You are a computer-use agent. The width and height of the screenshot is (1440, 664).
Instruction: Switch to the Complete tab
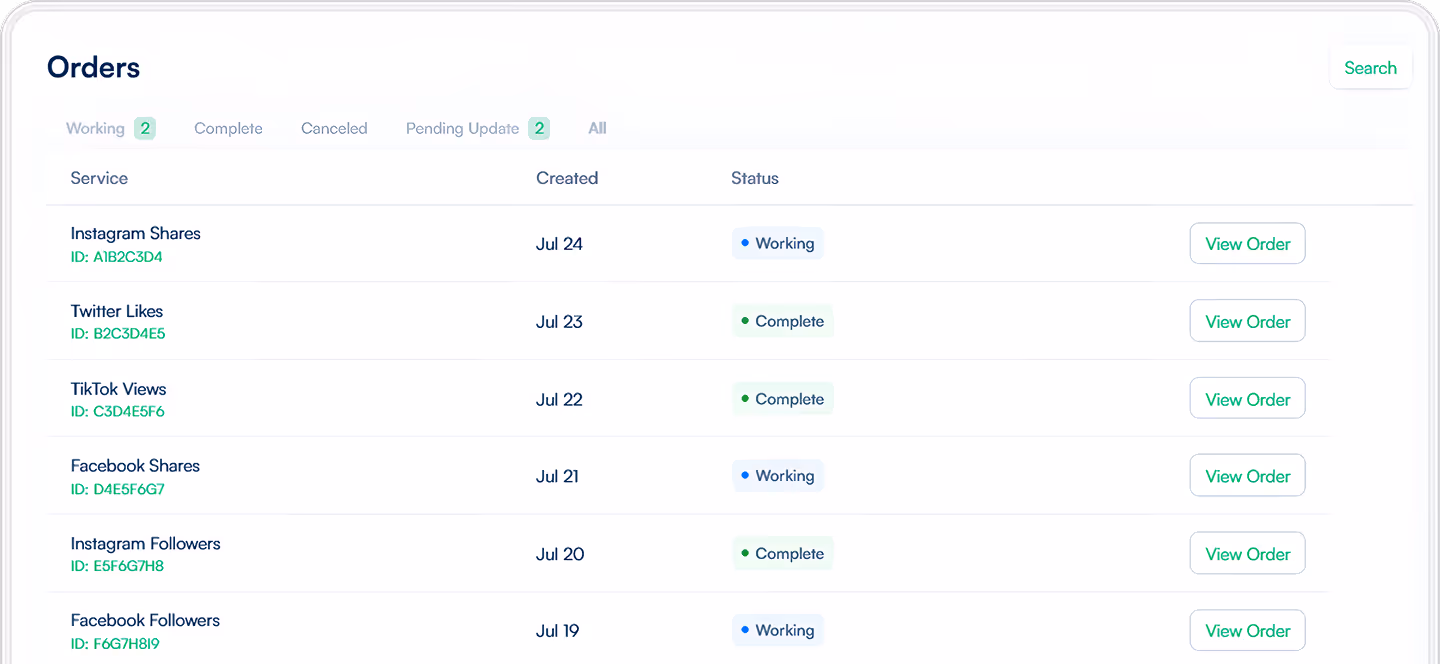[228, 128]
